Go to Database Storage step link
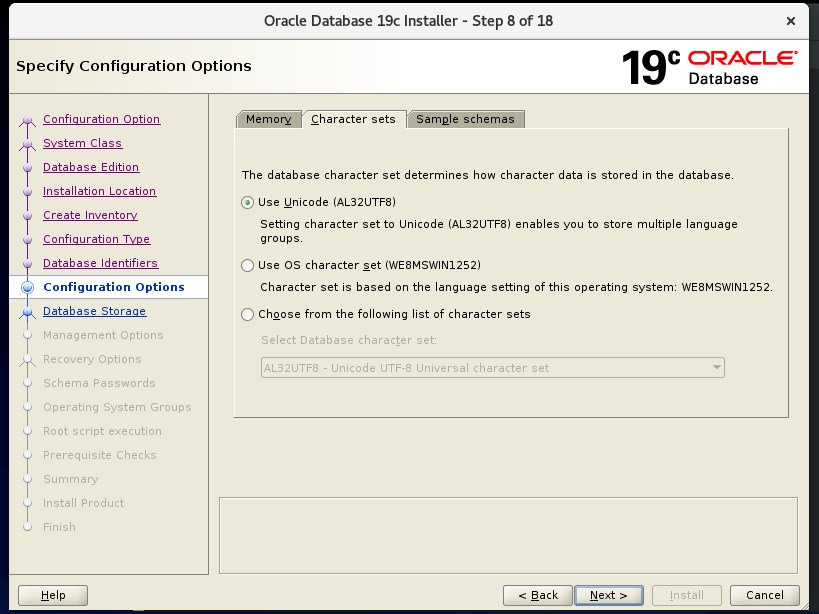 coord(95,311)
